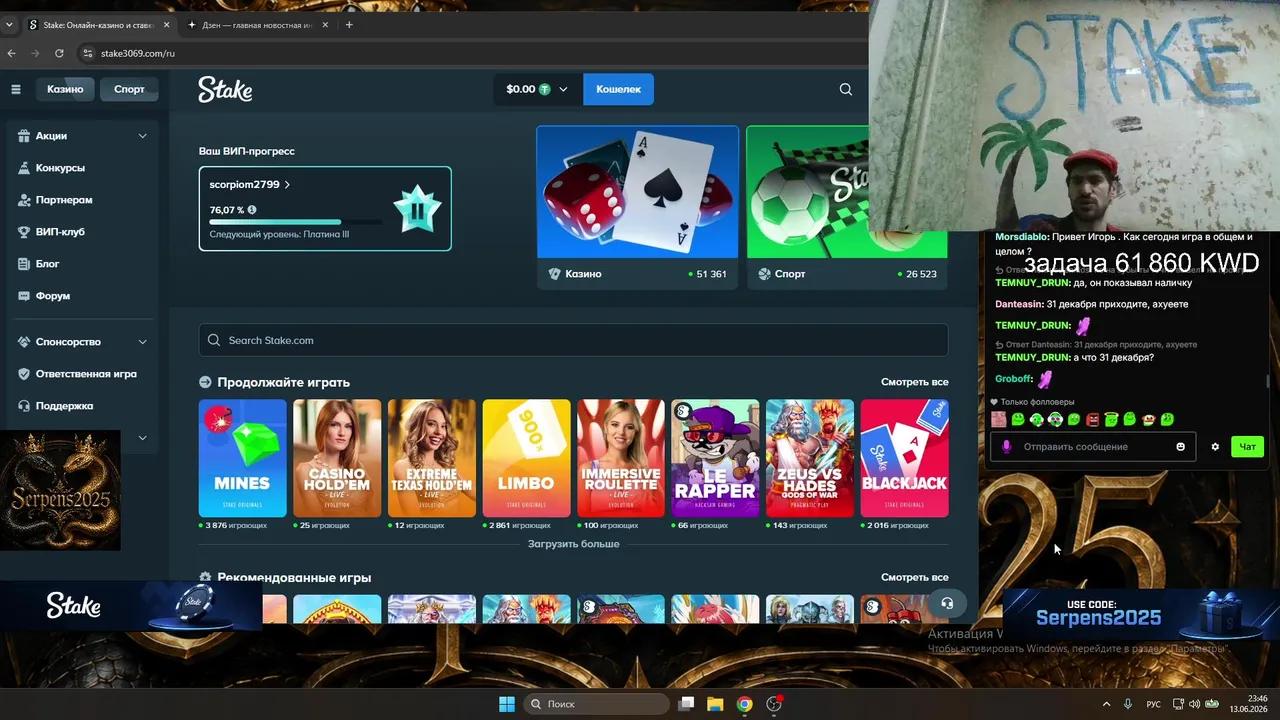Switch to the Stake browser tab
1280x720 pixels.
pyautogui.click(x=98, y=25)
